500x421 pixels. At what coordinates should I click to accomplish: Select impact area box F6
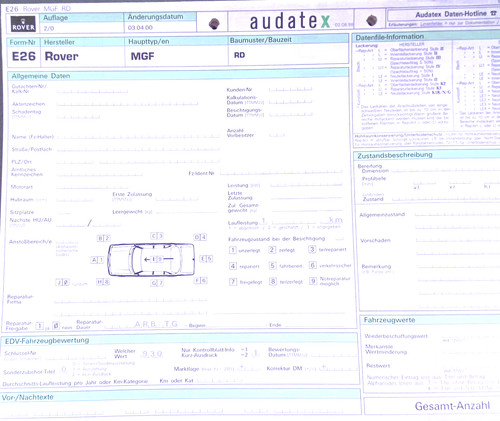(201, 280)
